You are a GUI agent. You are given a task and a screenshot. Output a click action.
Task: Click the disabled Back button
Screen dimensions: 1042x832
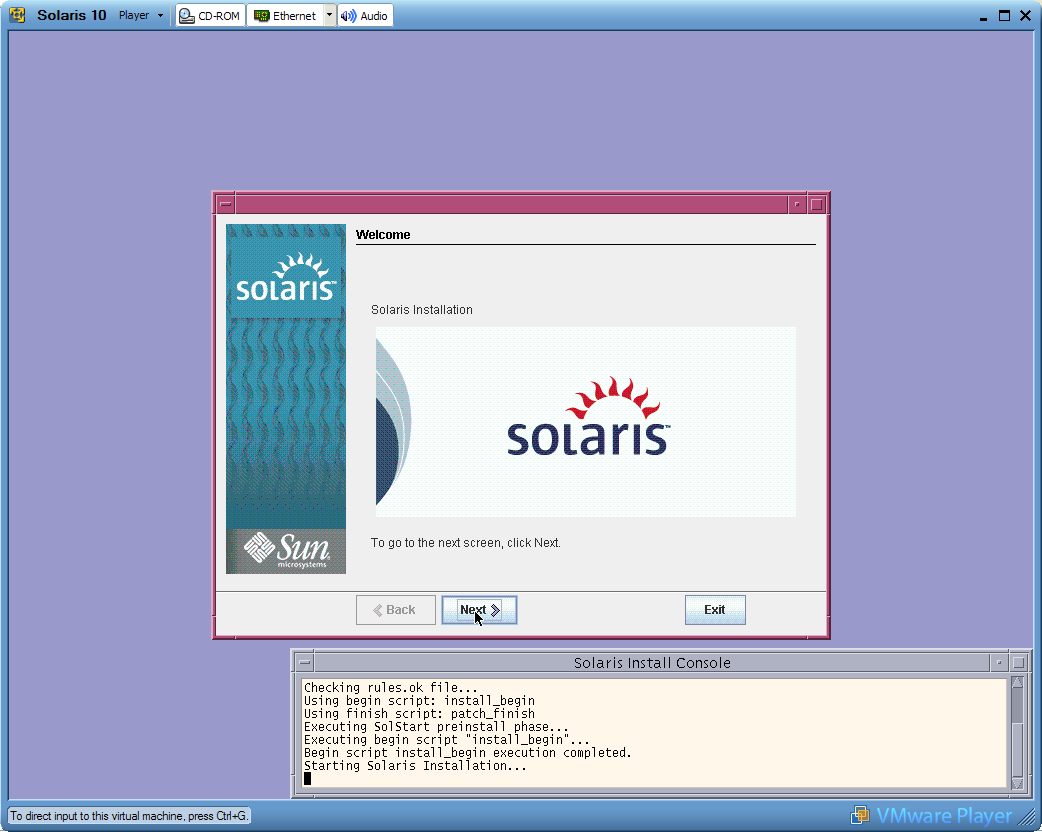coord(395,610)
